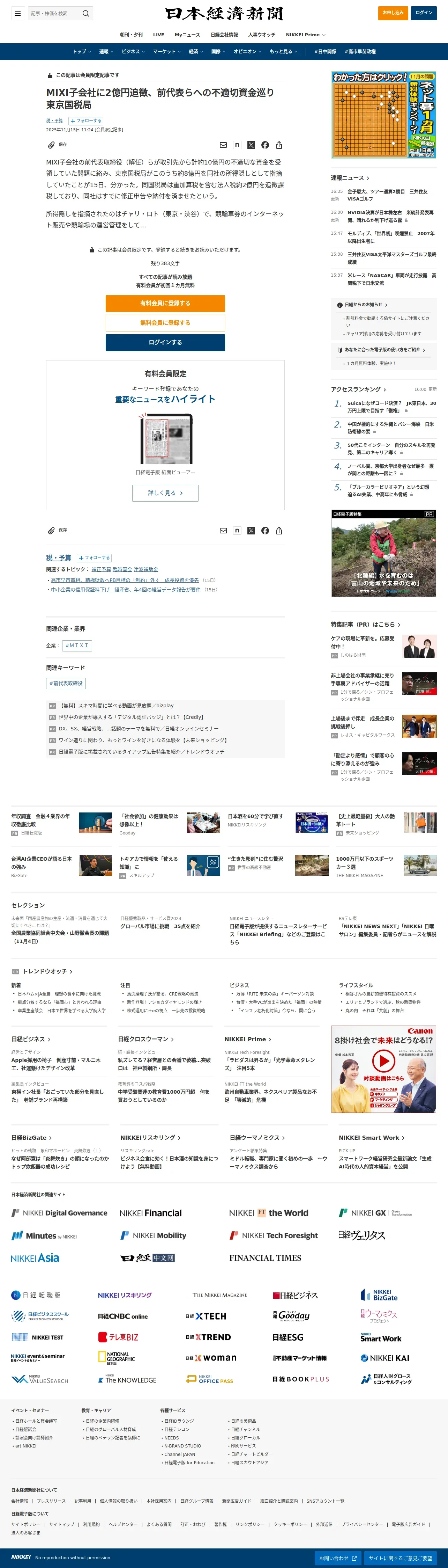The image size is (448, 1568).
Task: Click the サイトに関するご意見ご要望 footer button
Action: click(x=401, y=1558)
